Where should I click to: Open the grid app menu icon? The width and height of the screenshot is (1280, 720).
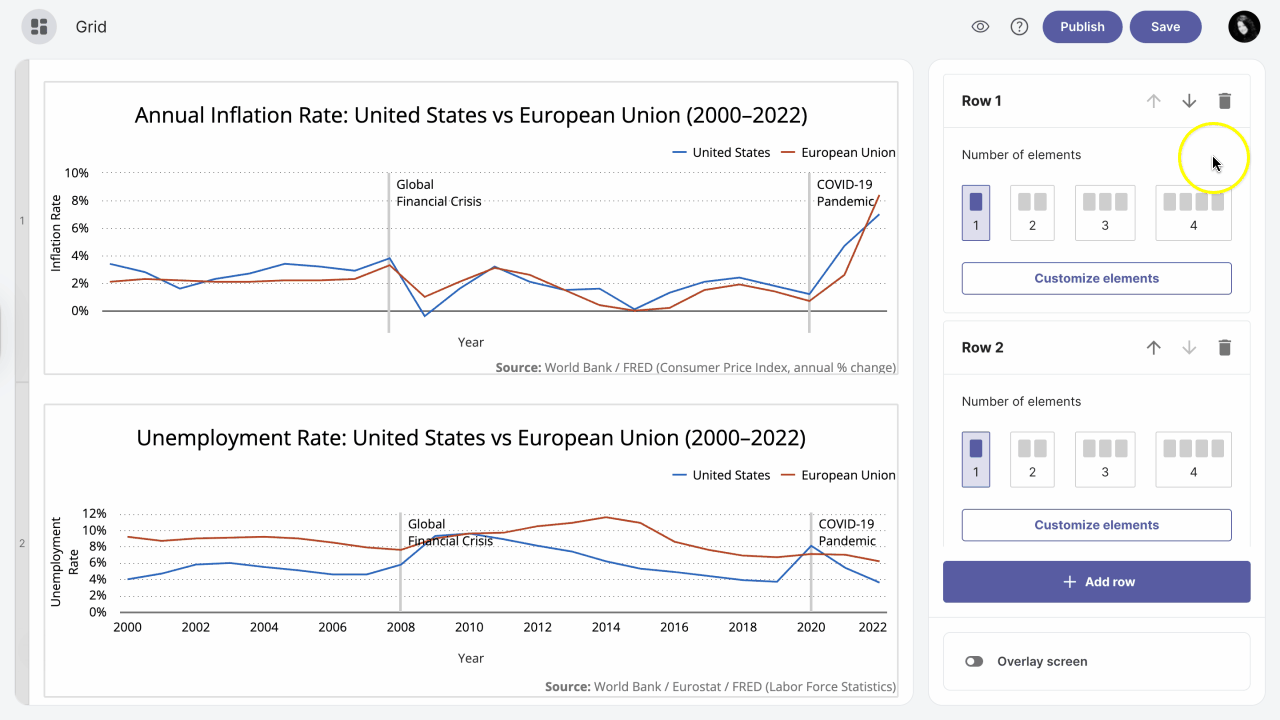[39, 27]
